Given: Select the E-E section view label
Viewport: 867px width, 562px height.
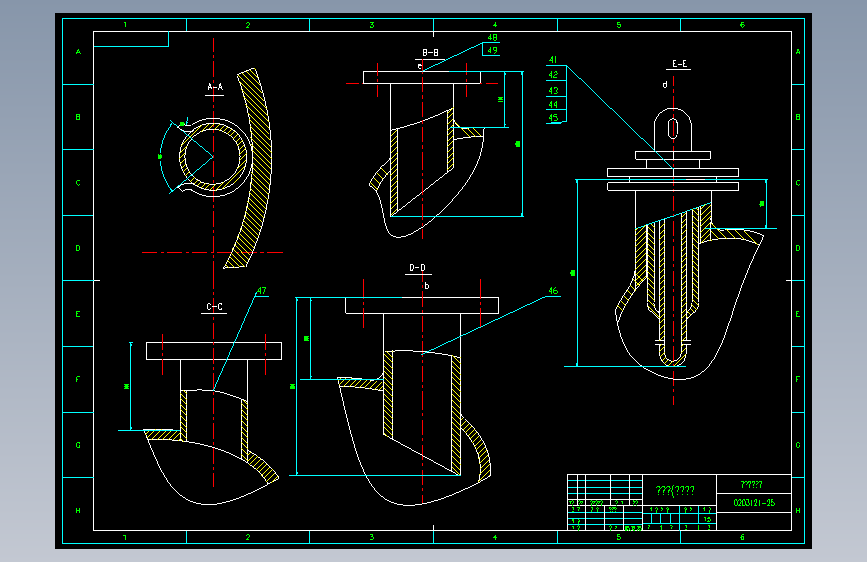Looking at the screenshot, I should point(680,64).
